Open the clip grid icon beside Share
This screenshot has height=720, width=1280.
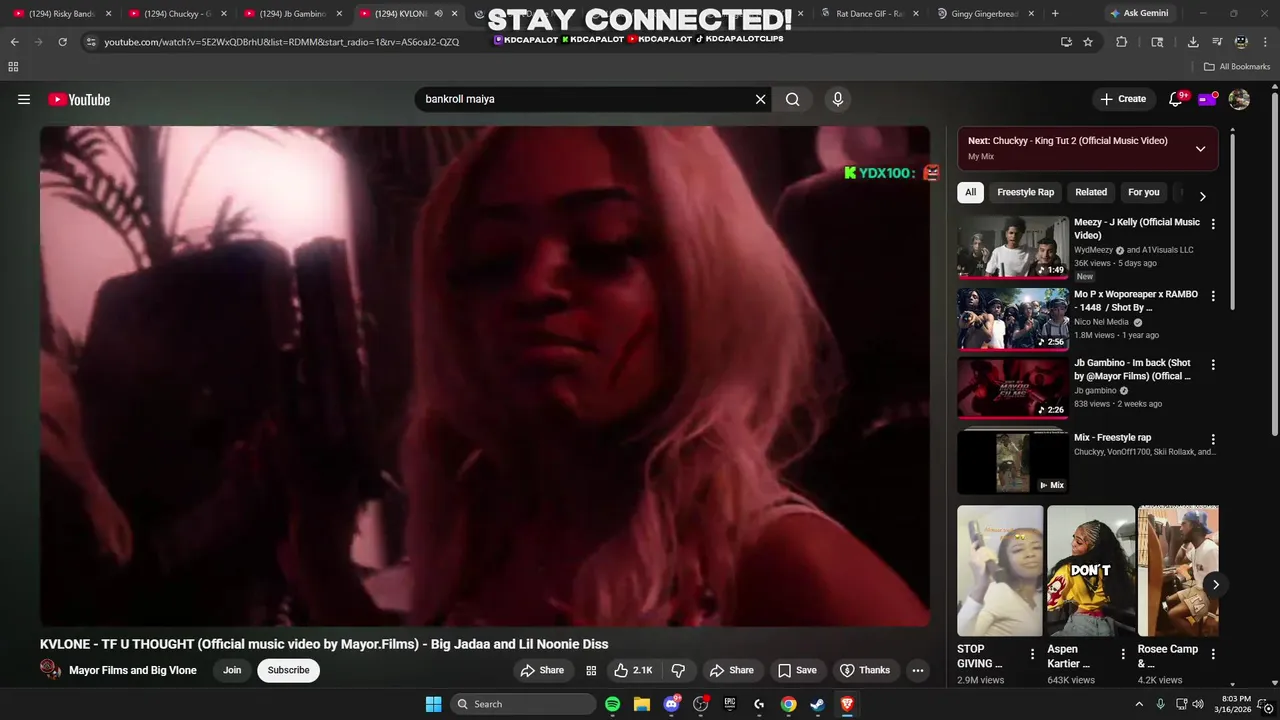pyautogui.click(x=591, y=670)
